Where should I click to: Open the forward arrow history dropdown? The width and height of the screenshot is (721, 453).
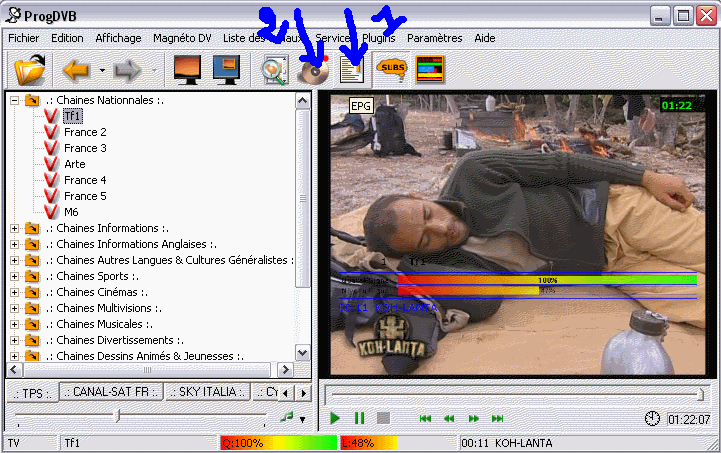pyautogui.click(x=154, y=70)
